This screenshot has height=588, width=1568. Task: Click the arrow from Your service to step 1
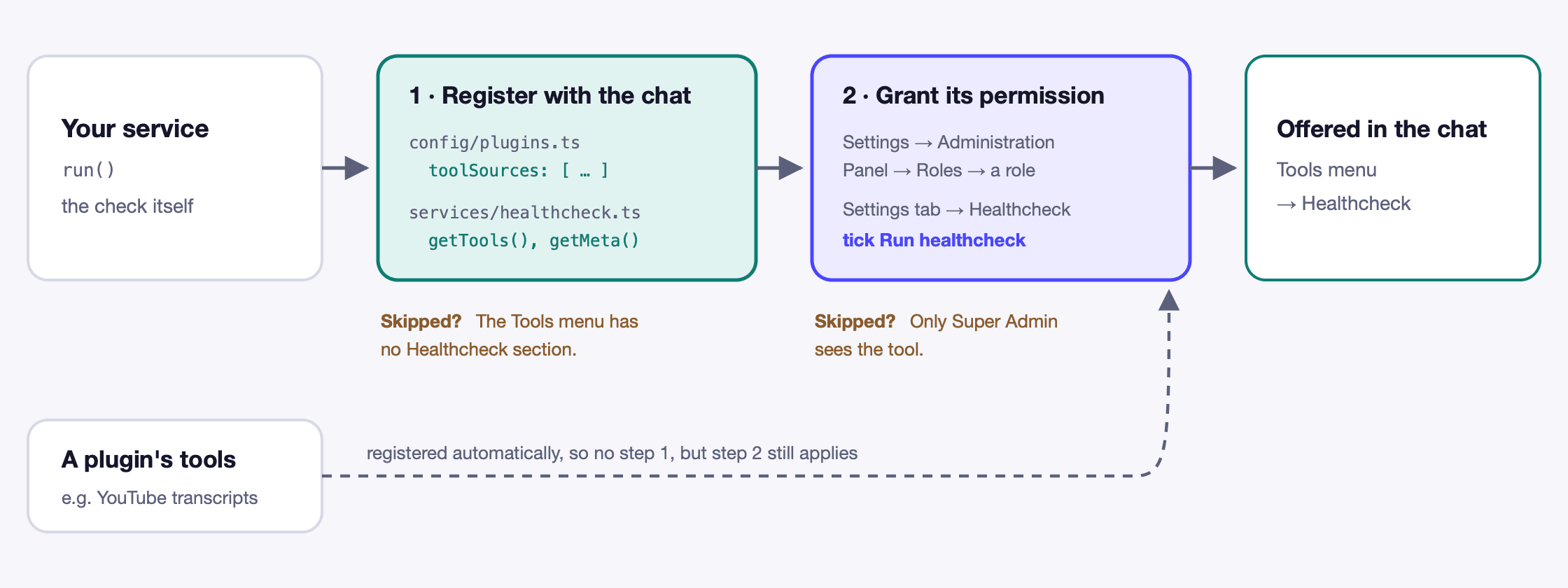coord(346,168)
